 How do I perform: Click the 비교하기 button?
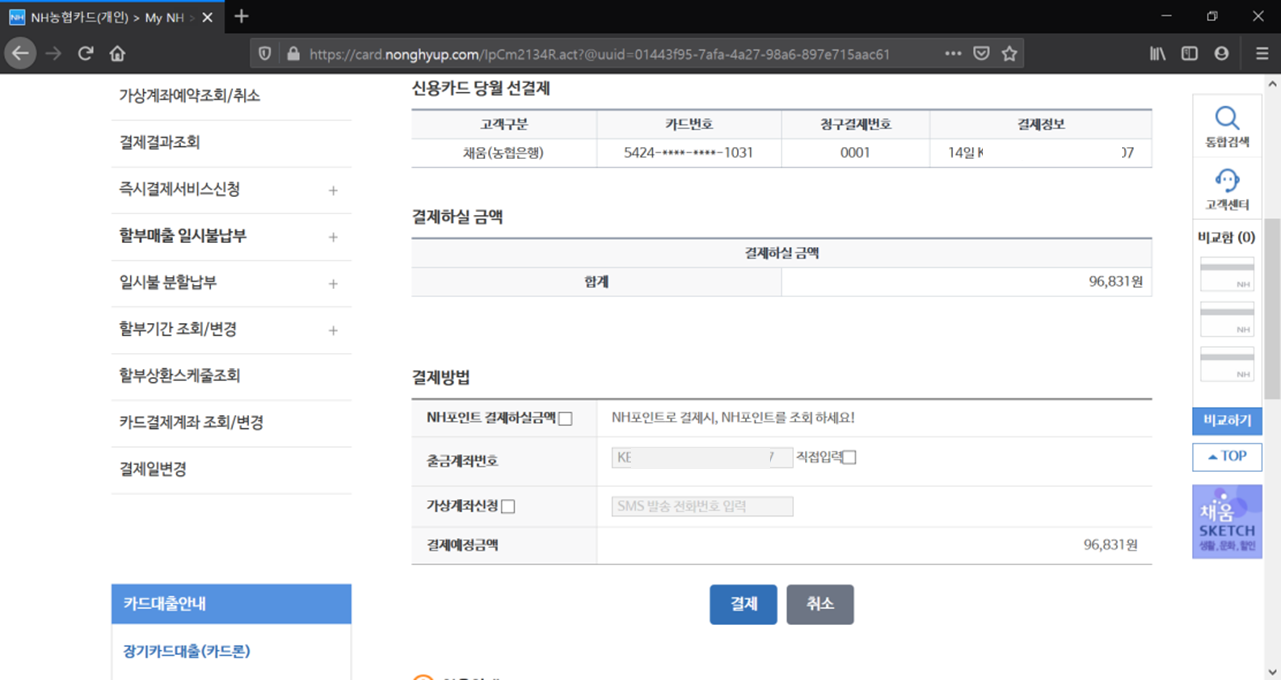tap(1227, 421)
